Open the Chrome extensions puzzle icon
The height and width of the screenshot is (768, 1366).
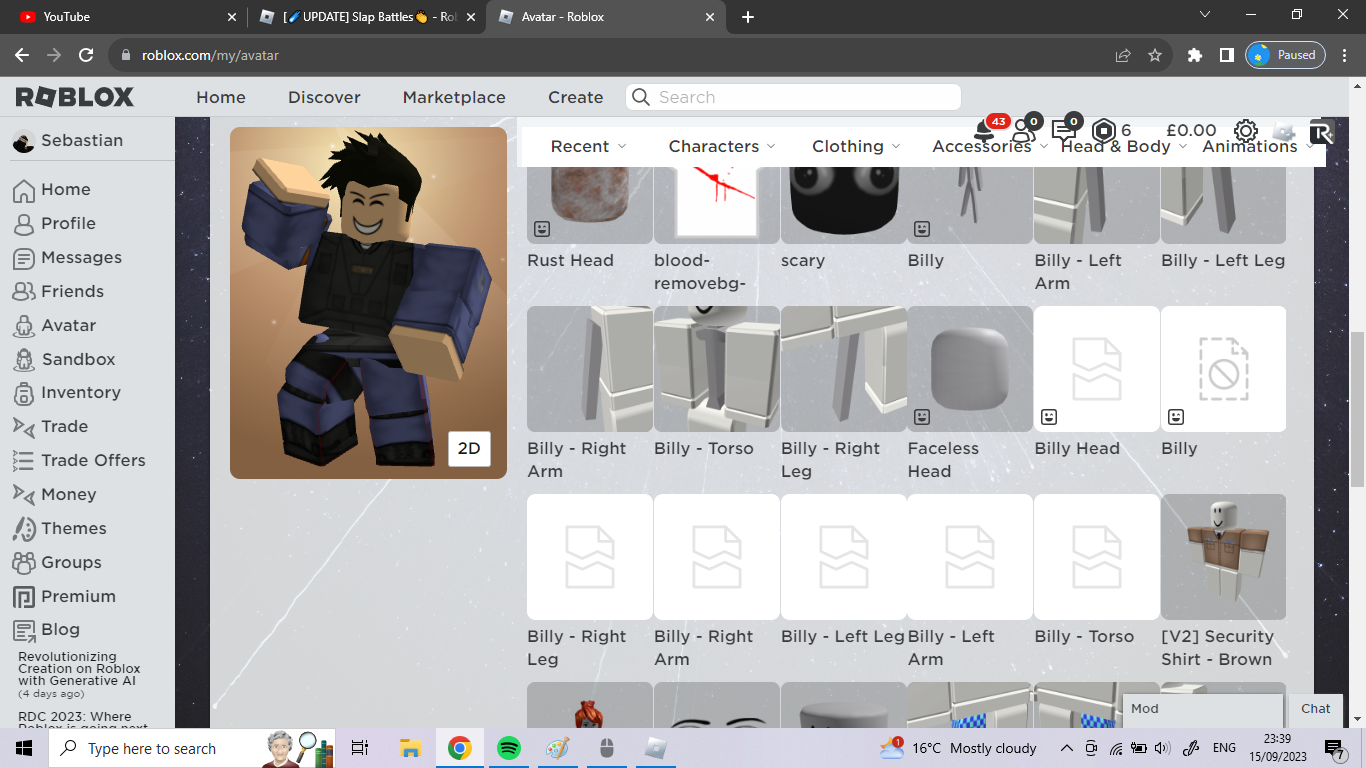pyautogui.click(x=1195, y=56)
